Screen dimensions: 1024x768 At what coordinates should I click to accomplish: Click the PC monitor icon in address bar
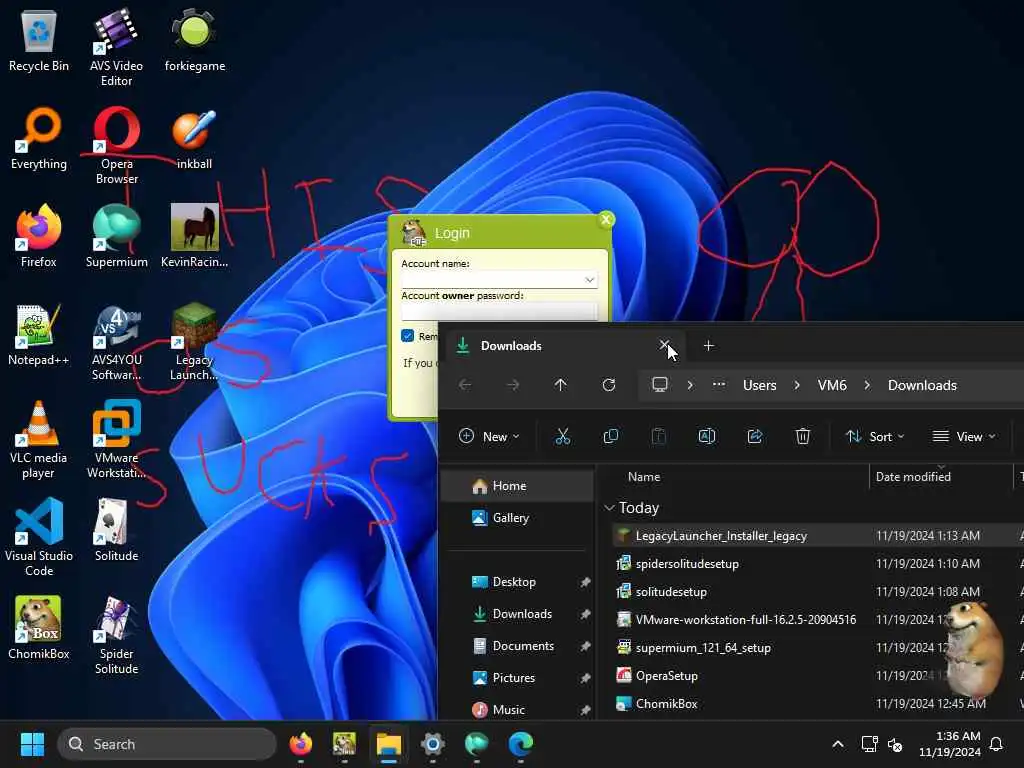660,385
